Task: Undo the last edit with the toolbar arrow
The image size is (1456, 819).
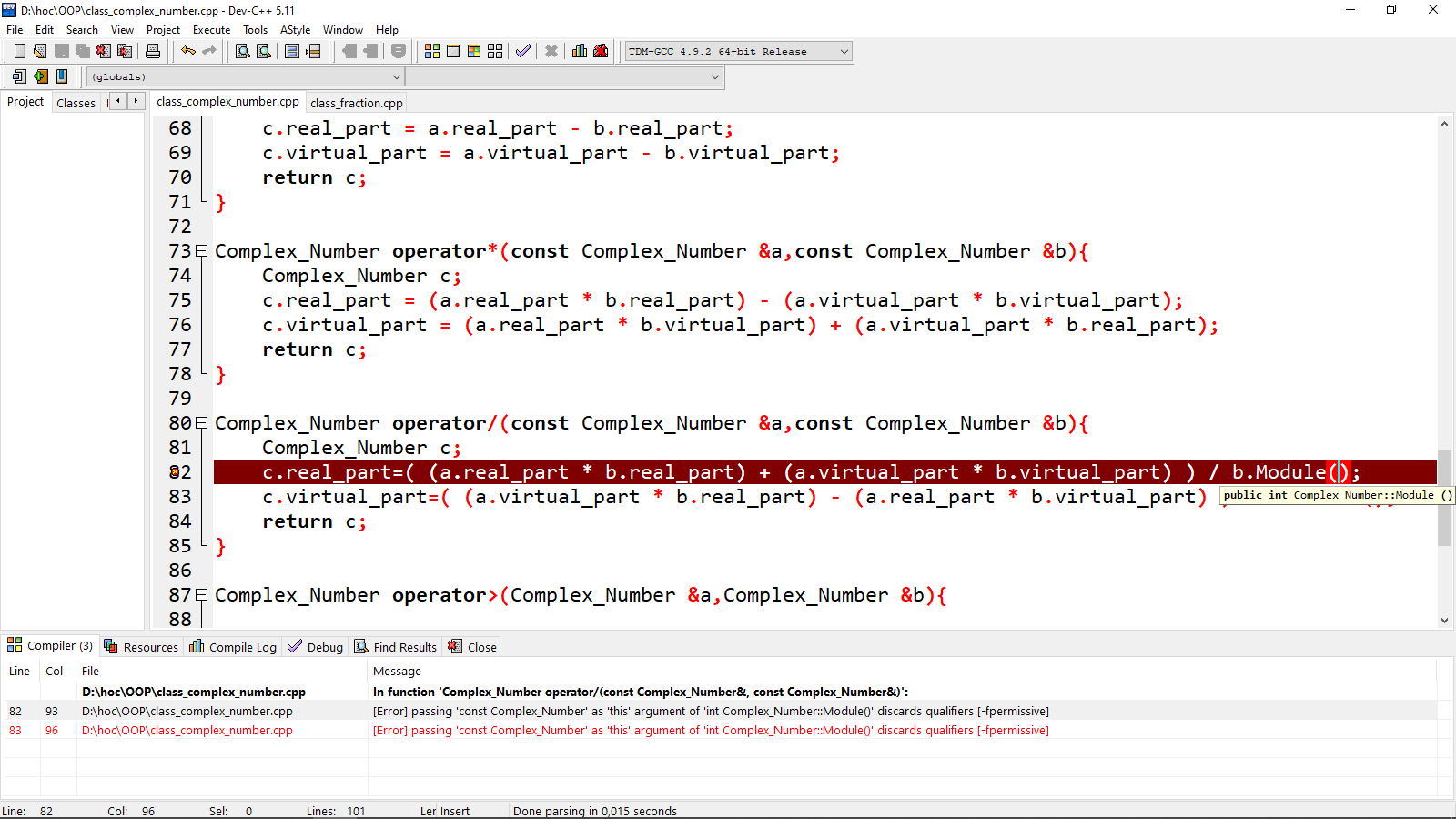Action: point(188,51)
